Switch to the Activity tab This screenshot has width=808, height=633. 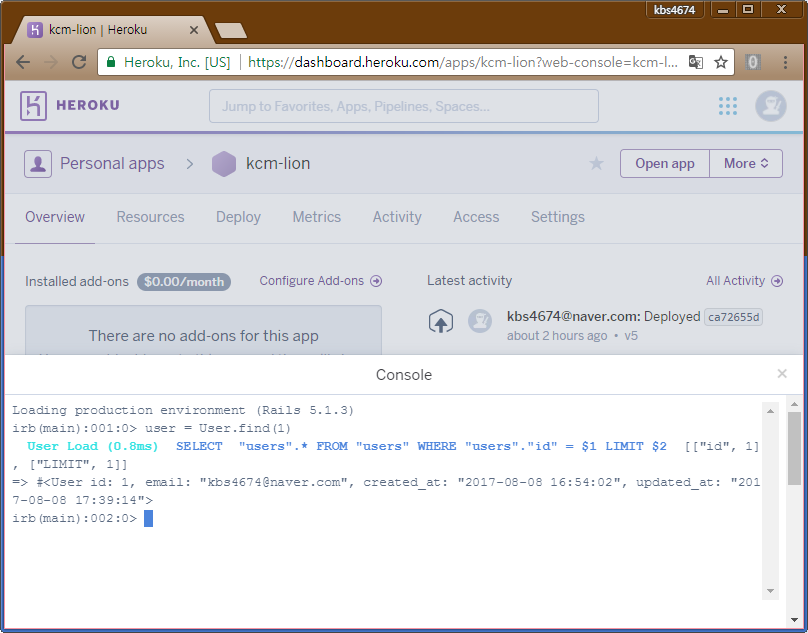tap(397, 217)
